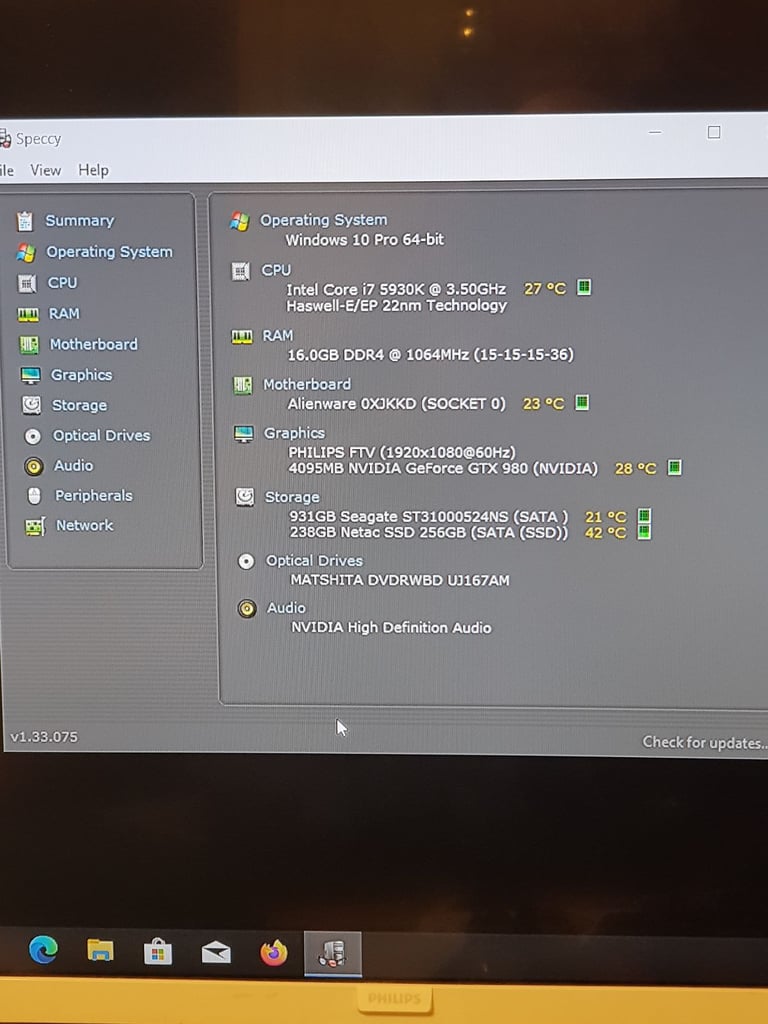Screen dimensions: 768x1024
Task: Open the Storage section in sidebar
Action: [x=79, y=406]
